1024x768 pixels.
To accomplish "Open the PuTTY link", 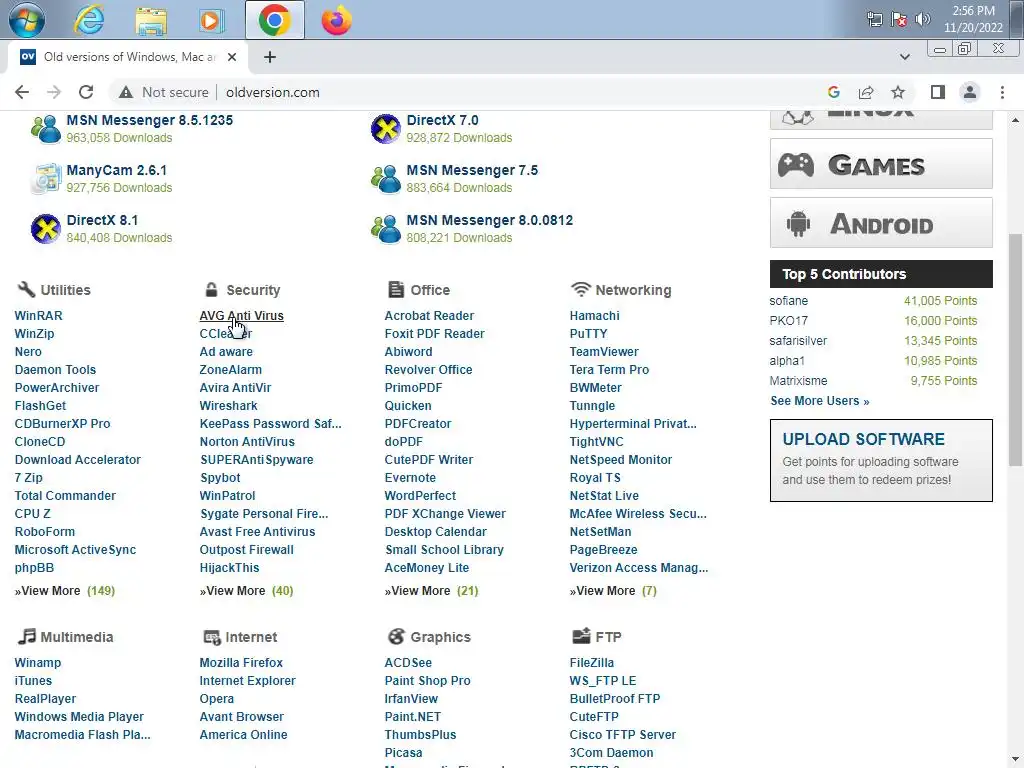I will pyautogui.click(x=588, y=334).
